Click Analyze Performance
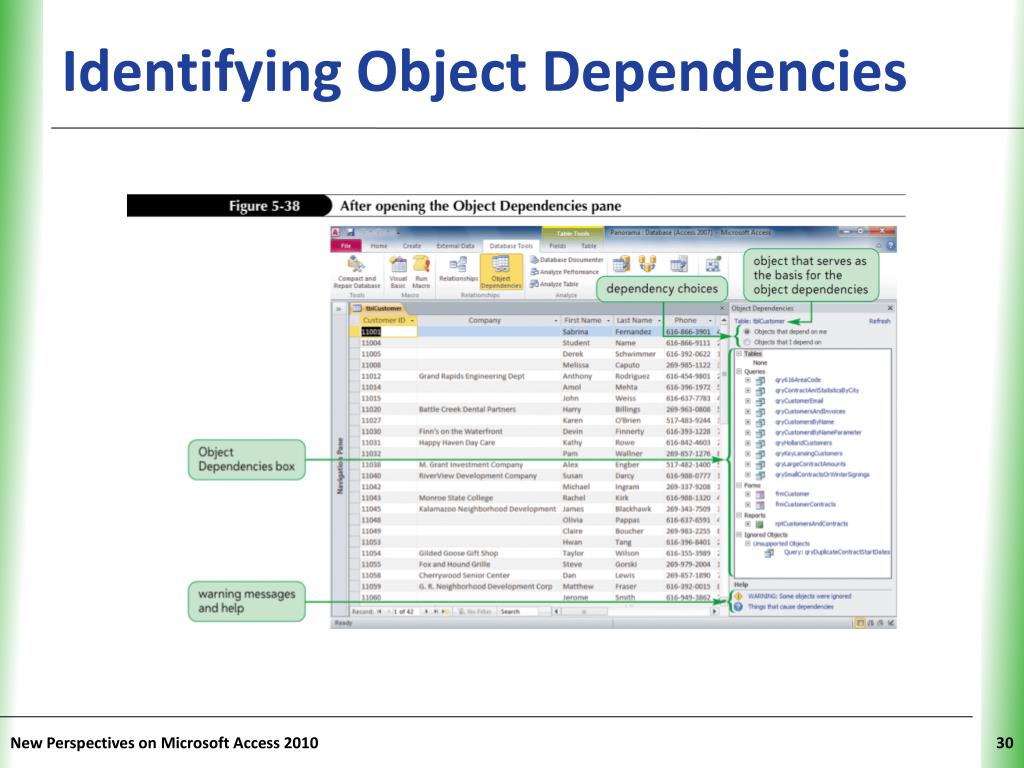Image resolution: width=1024 pixels, height=768 pixels. 568,271
